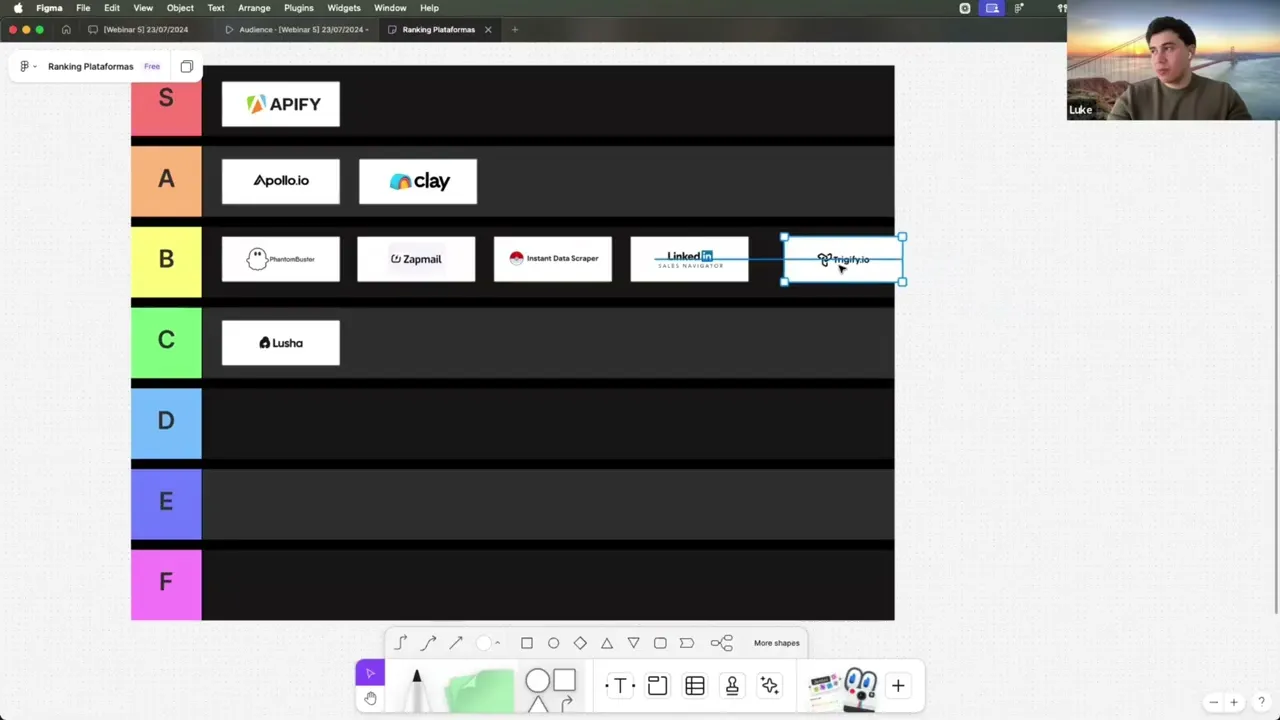1280x720 pixels.
Task: Click the zoom out minus button
Action: point(1214,702)
